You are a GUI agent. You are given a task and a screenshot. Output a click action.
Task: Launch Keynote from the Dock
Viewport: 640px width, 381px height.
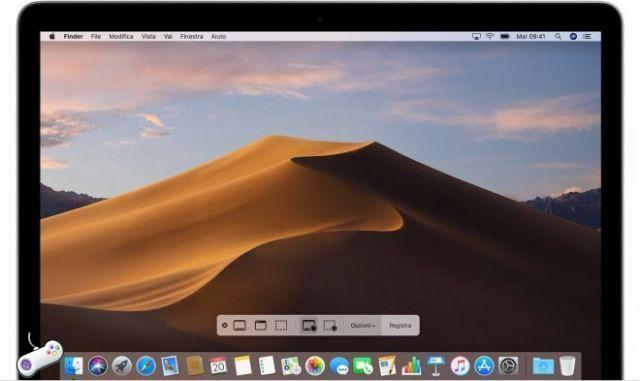436,366
